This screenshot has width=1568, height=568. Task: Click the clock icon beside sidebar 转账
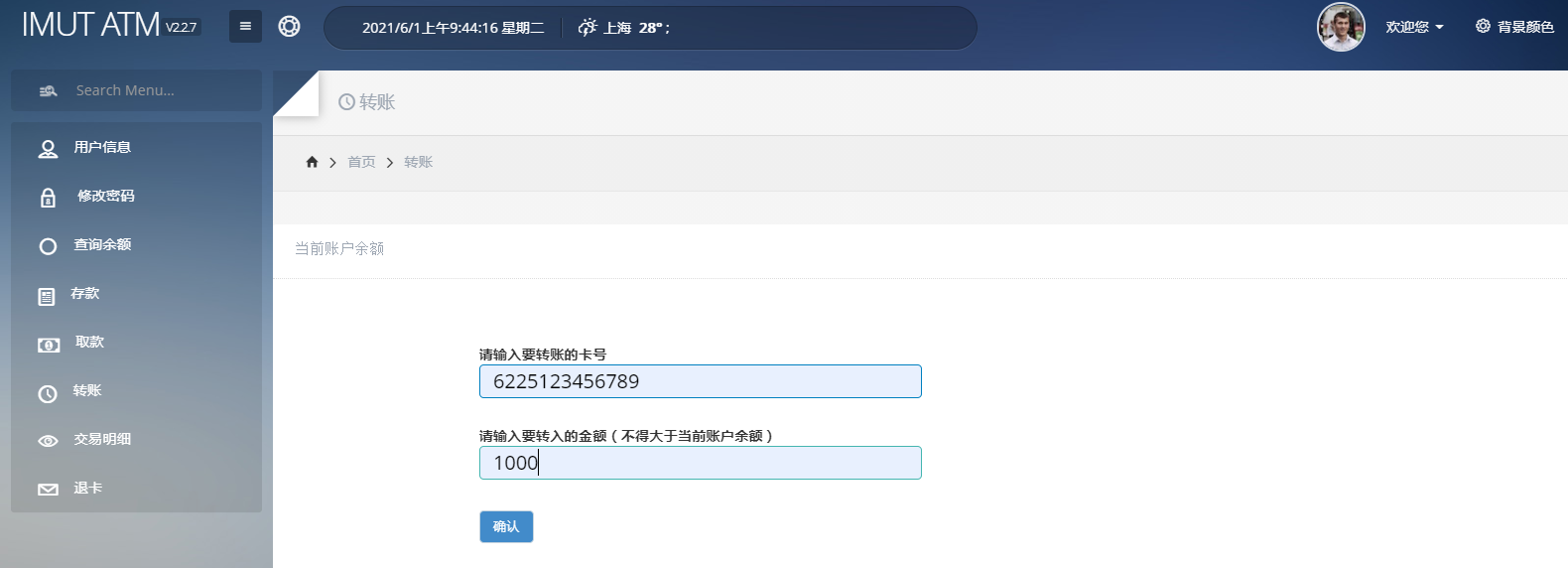pos(48,393)
